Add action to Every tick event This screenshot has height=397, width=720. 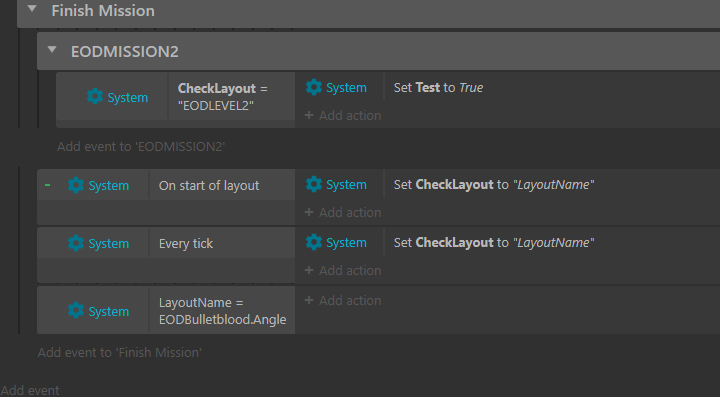(x=343, y=270)
